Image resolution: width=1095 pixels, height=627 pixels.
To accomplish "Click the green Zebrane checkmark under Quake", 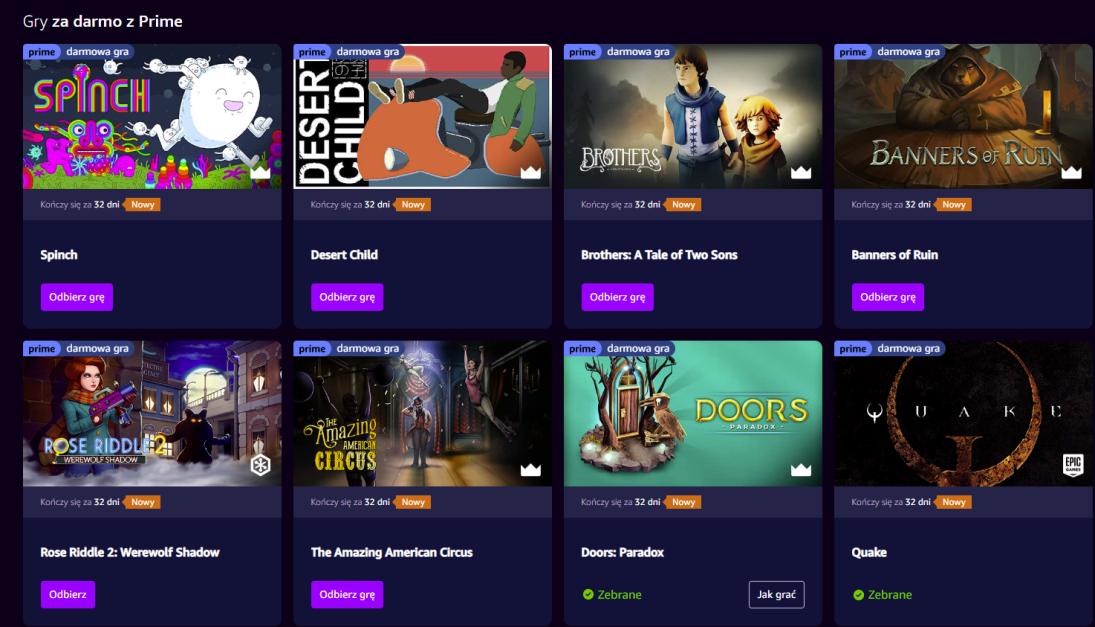I will click(858, 595).
